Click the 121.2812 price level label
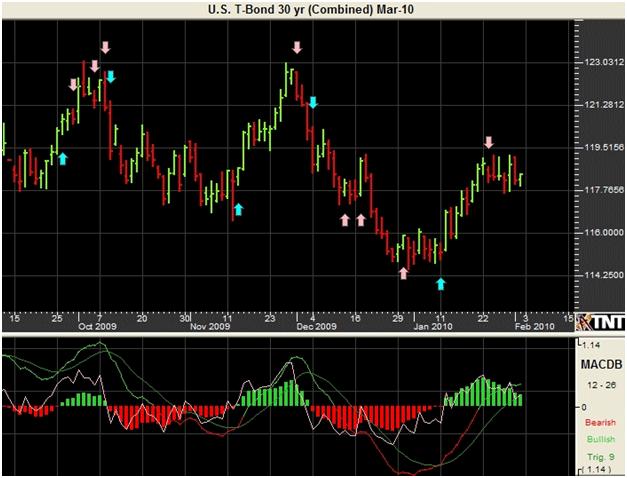The width and height of the screenshot is (627, 478). (x=604, y=105)
